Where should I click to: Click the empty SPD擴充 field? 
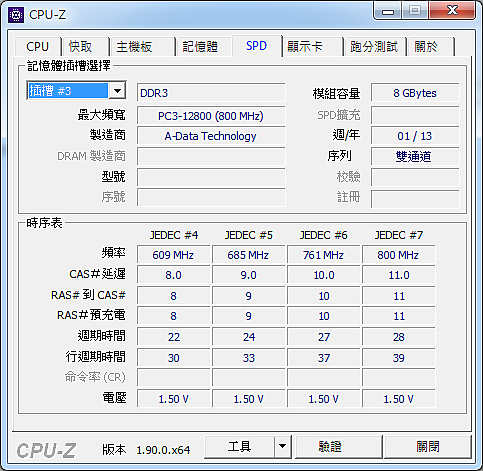(415, 115)
